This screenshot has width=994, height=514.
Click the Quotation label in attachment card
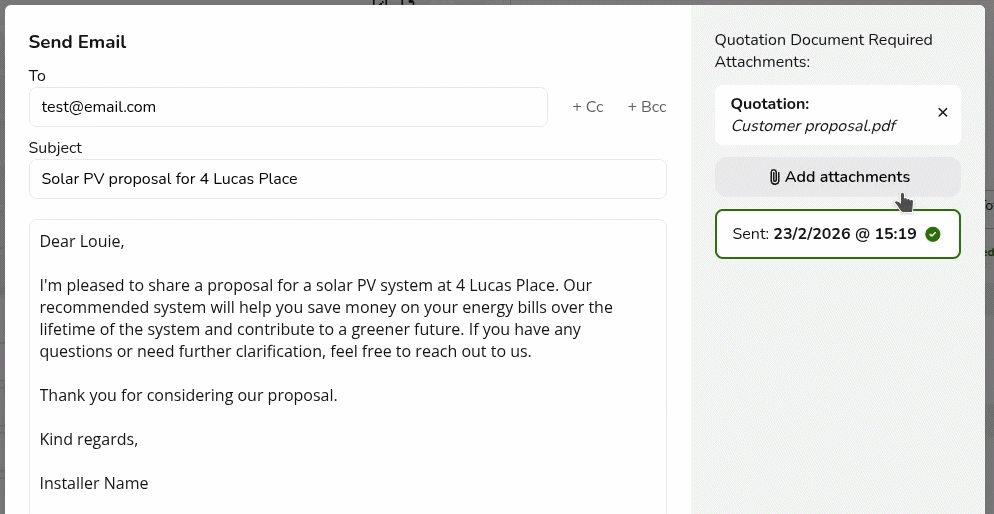point(770,103)
